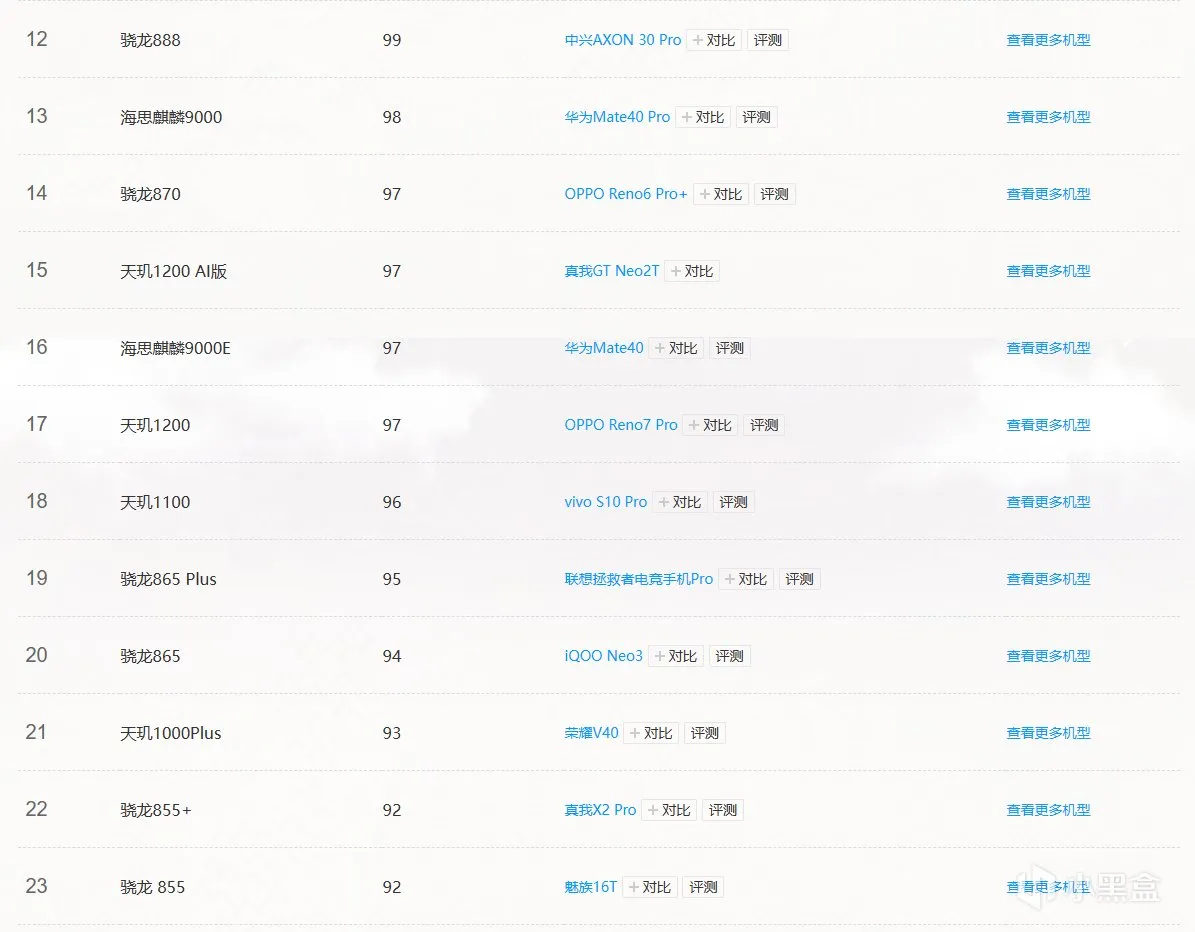Select the 骁龙888 chip name
This screenshot has height=932, width=1195.
point(150,40)
